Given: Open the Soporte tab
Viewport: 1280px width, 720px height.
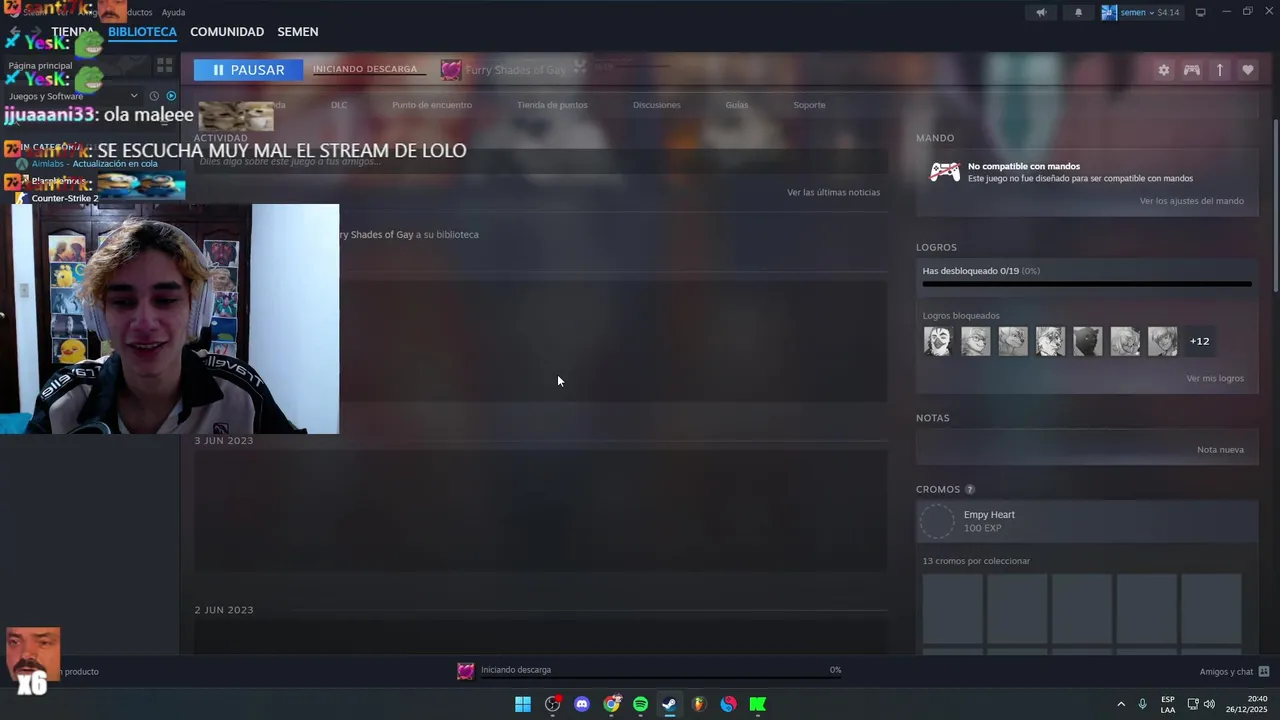Looking at the screenshot, I should [x=809, y=105].
